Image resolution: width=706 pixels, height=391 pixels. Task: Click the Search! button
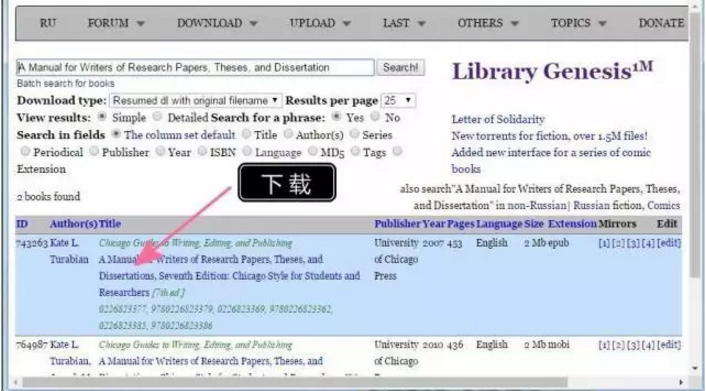[400, 68]
